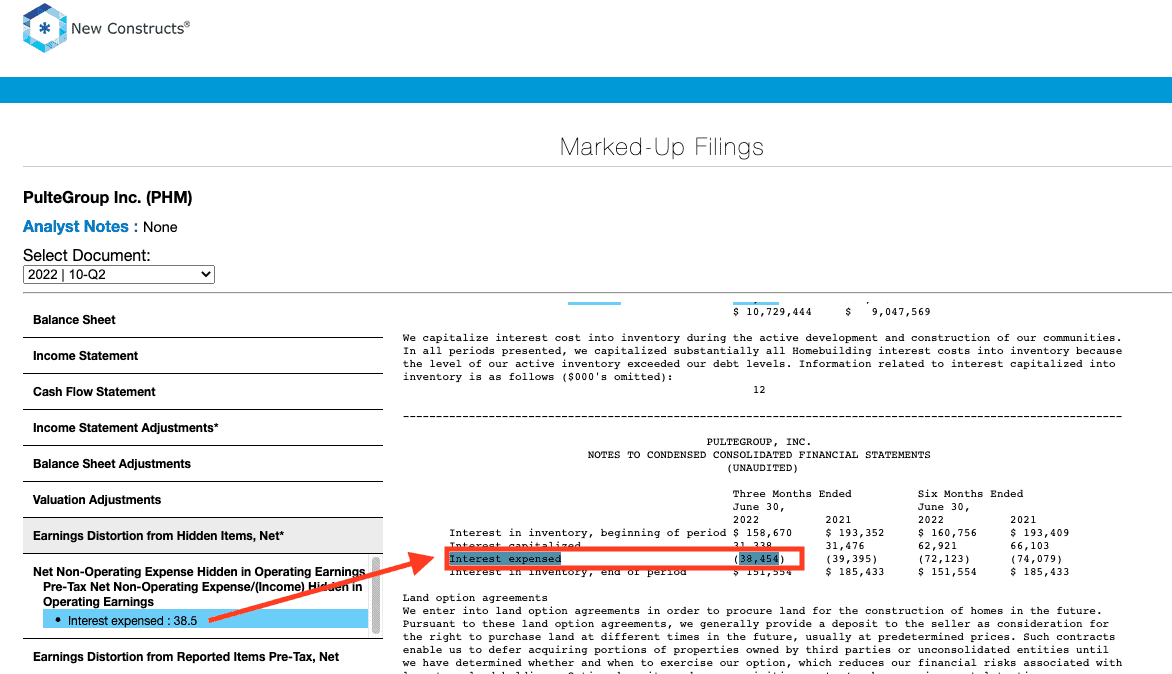Click the $ 193,409 value in table
This screenshot has height=674, width=1172.
click(x=1040, y=533)
